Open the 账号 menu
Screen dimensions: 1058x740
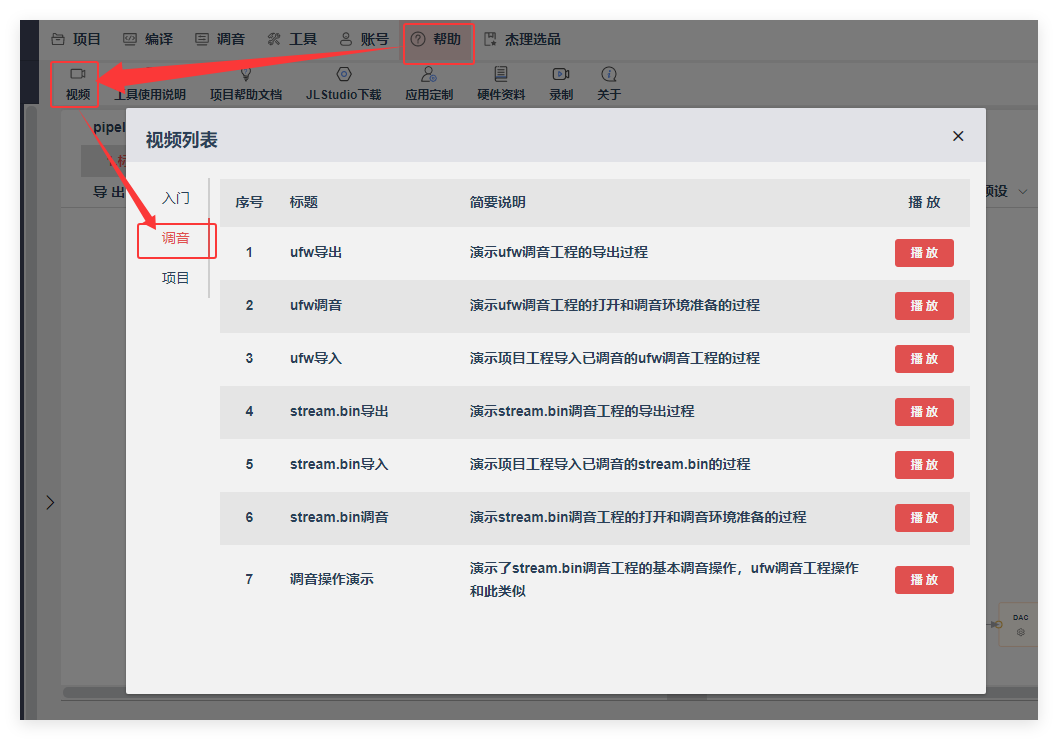[364, 39]
